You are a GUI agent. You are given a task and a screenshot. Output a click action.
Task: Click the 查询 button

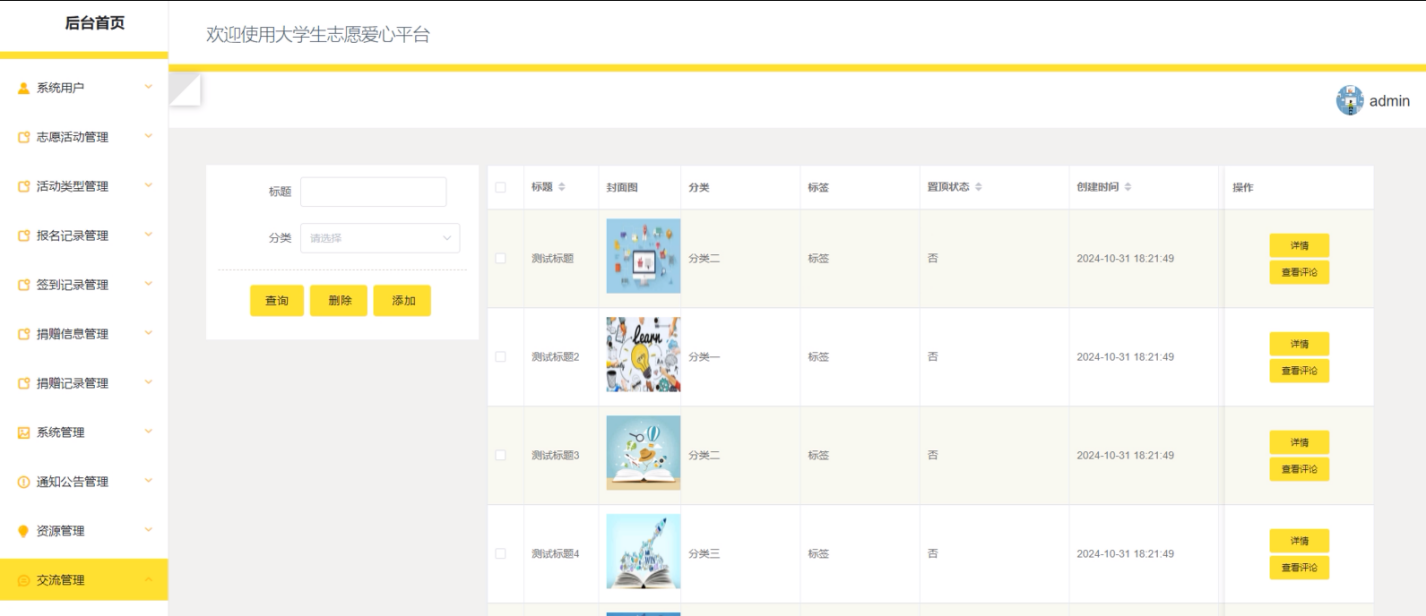[277, 301]
